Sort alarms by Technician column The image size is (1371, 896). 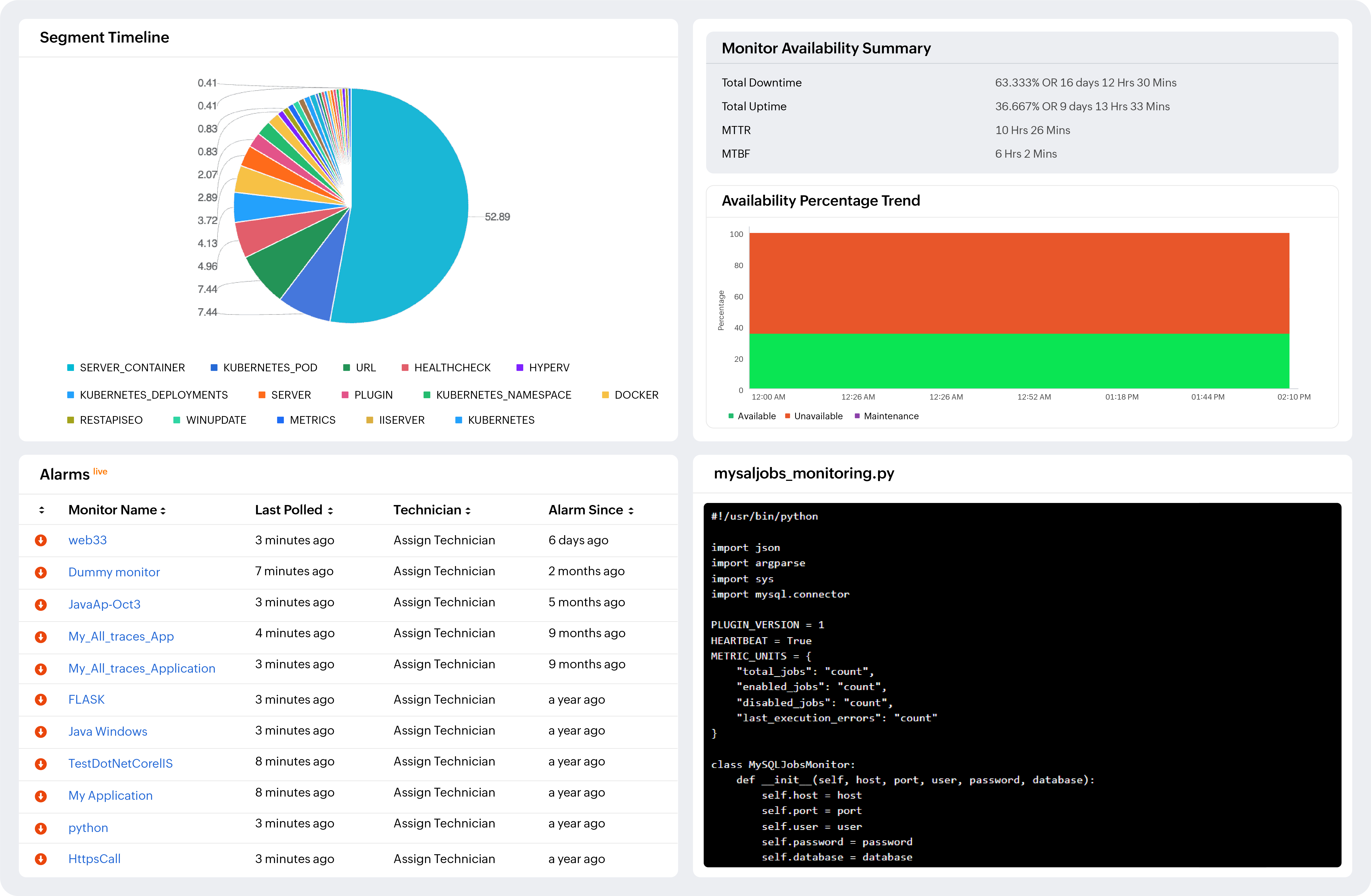point(432,510)
